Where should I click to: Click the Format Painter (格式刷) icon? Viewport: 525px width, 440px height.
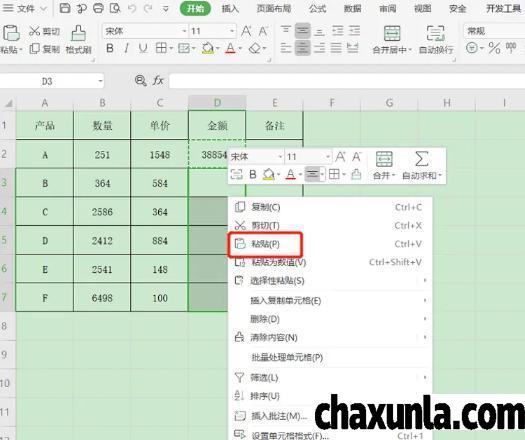(78, 33)
